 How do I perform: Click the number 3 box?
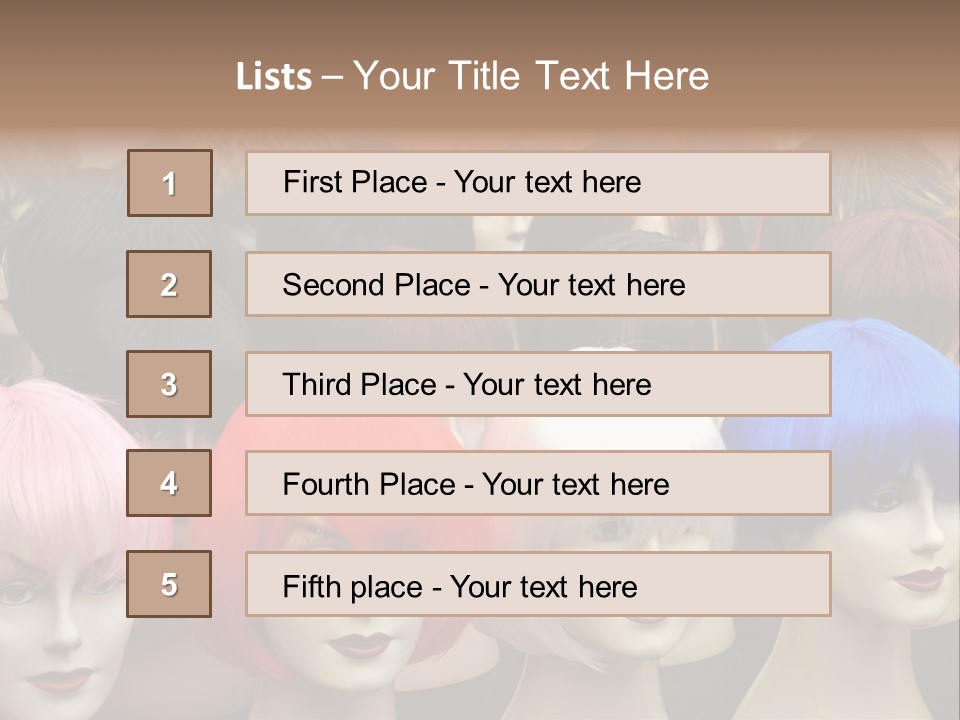(169, 384)
